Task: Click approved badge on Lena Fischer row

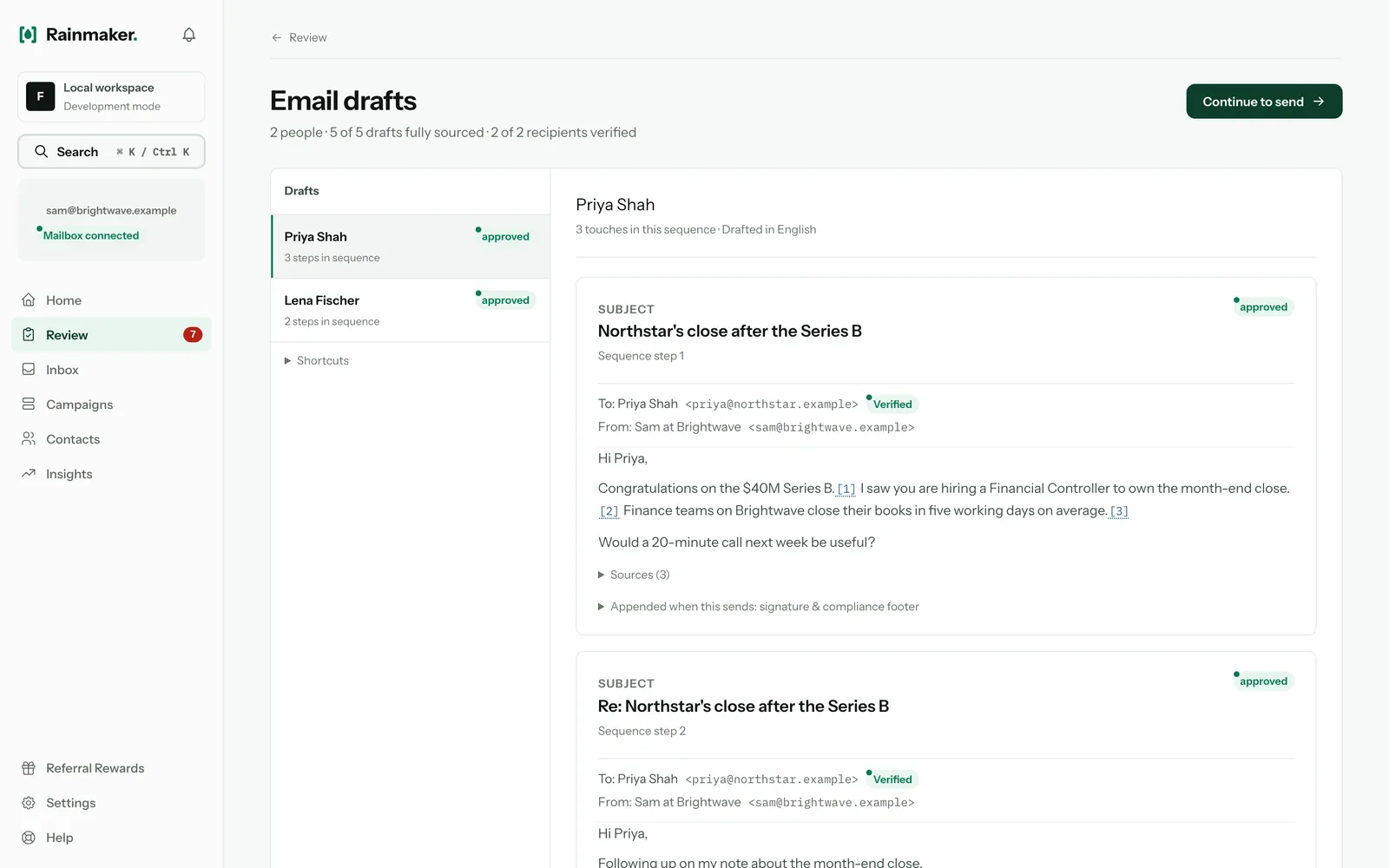Action: [x=505, y=299]
